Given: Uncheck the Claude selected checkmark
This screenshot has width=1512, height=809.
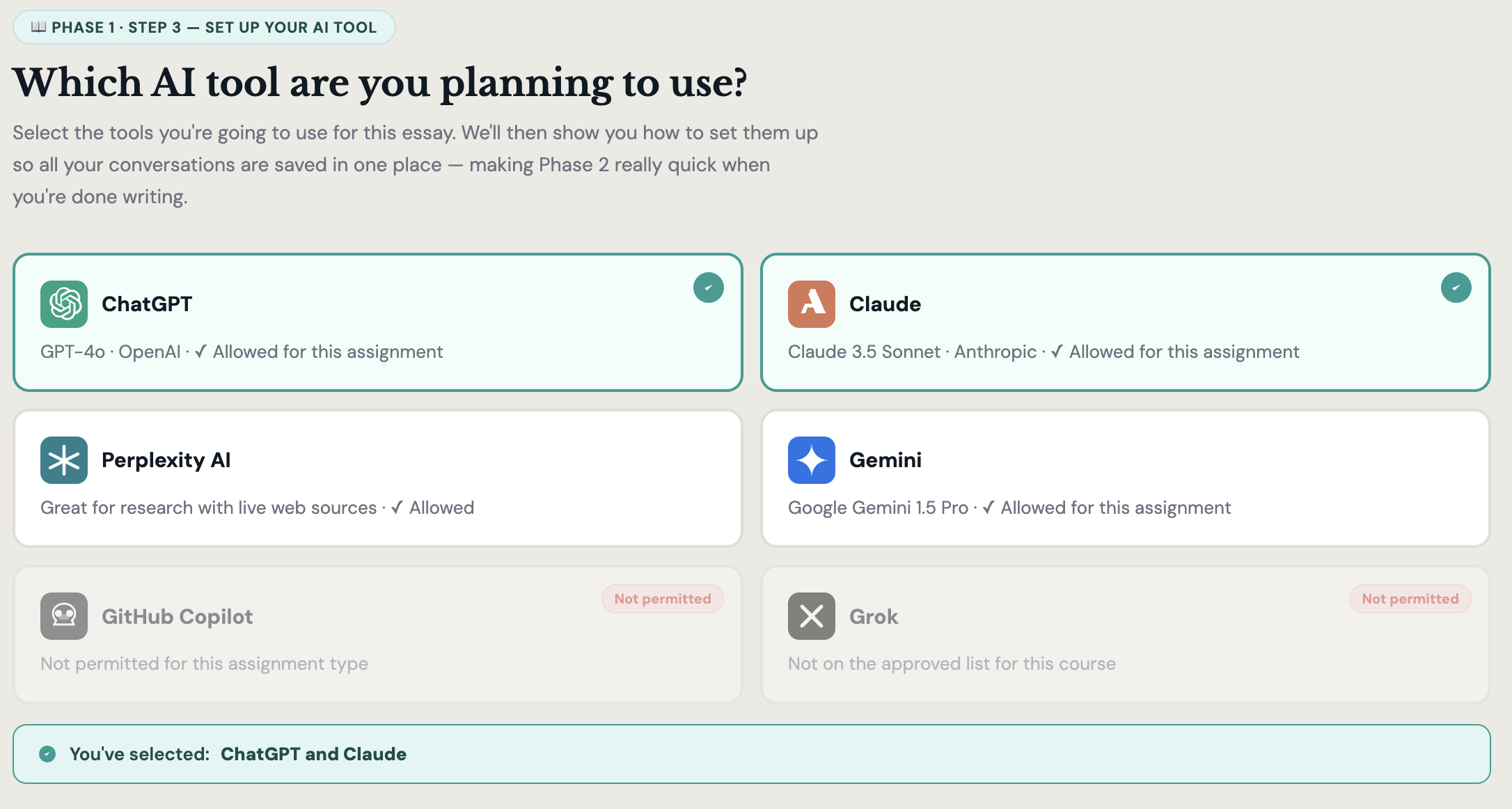Looking at the screenshot, I should pos(1456,288).
